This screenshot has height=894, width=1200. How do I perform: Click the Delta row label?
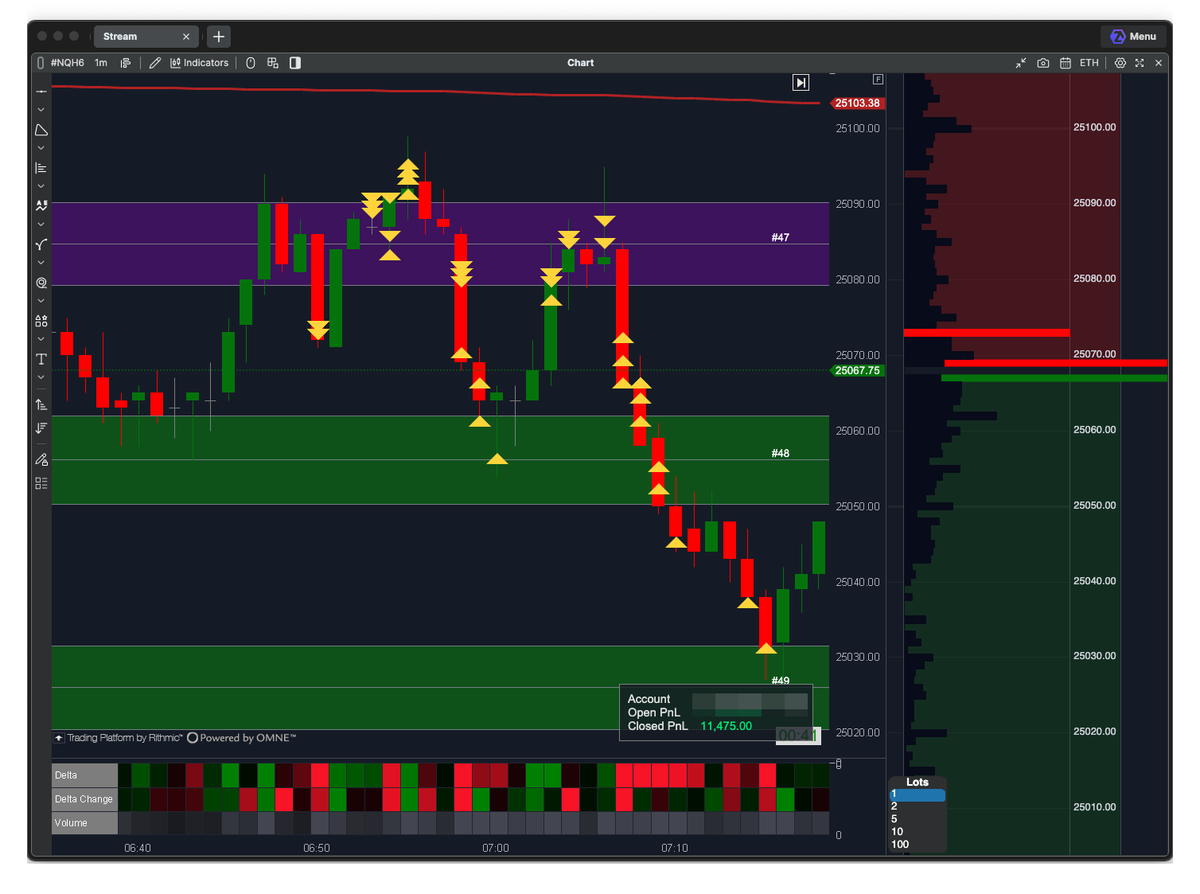point(85,775)
